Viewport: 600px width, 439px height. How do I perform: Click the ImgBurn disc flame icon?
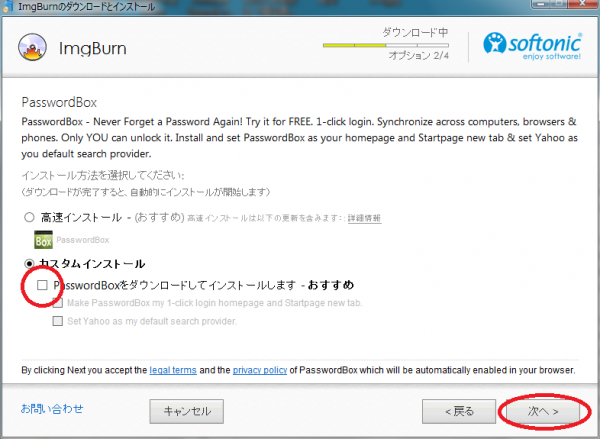point(32,47)
